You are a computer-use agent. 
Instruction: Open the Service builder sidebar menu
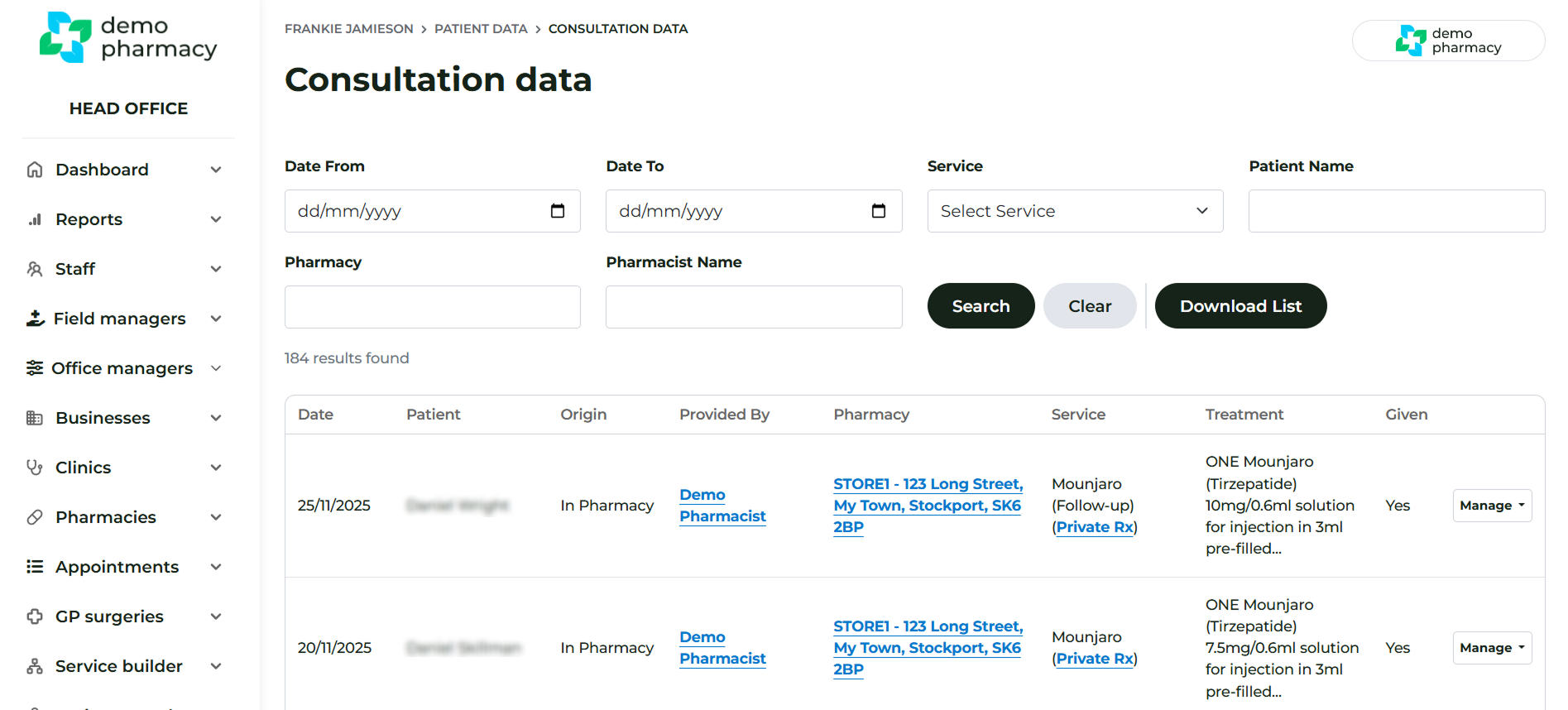pyautogui.click(x=118, y=666)
